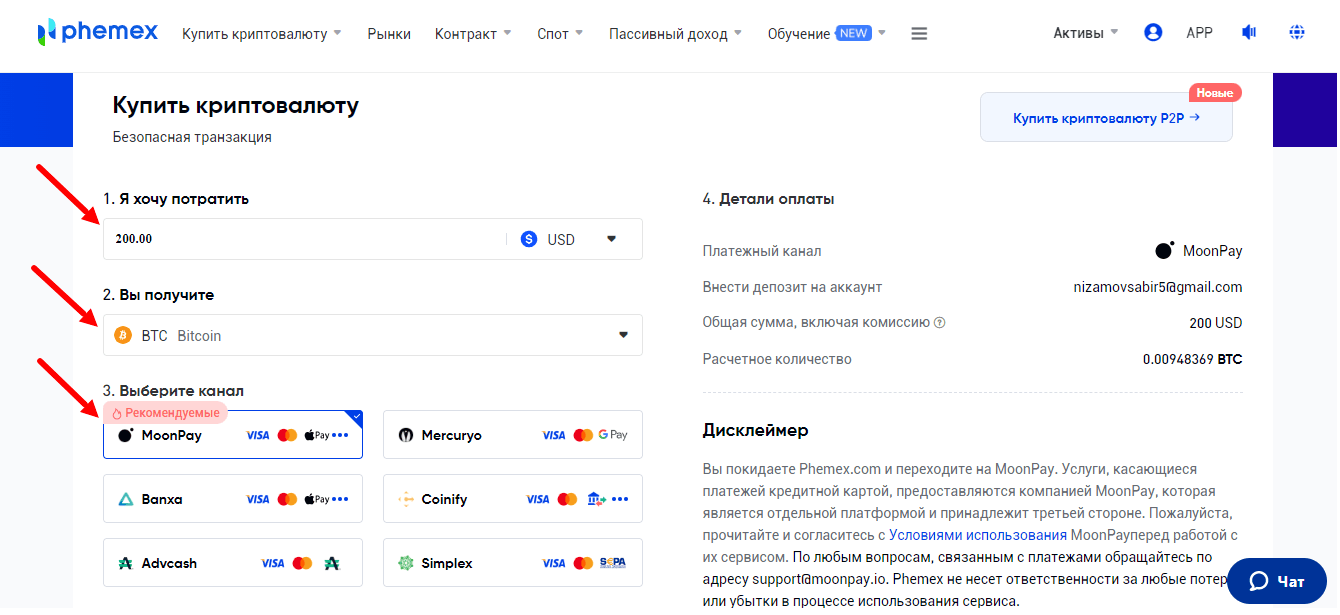Click Купить криптовалюту P2P button
Image resolution: width=1340 pixels, height=615 pixels.
click(1106, 118)
